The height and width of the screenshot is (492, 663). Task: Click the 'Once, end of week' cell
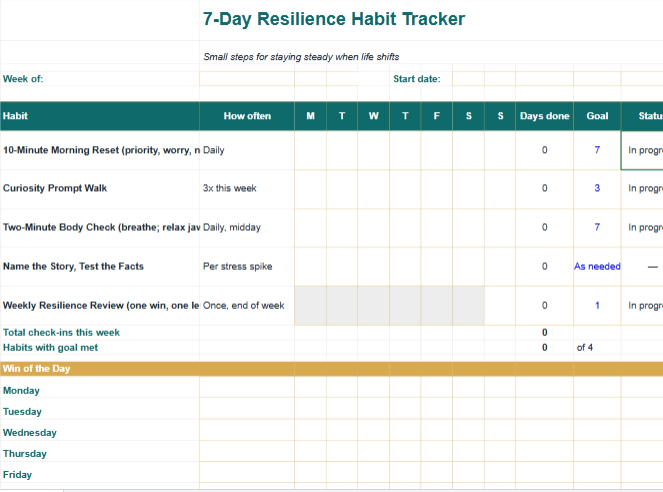pyautogui.click(x=247, y=306)
